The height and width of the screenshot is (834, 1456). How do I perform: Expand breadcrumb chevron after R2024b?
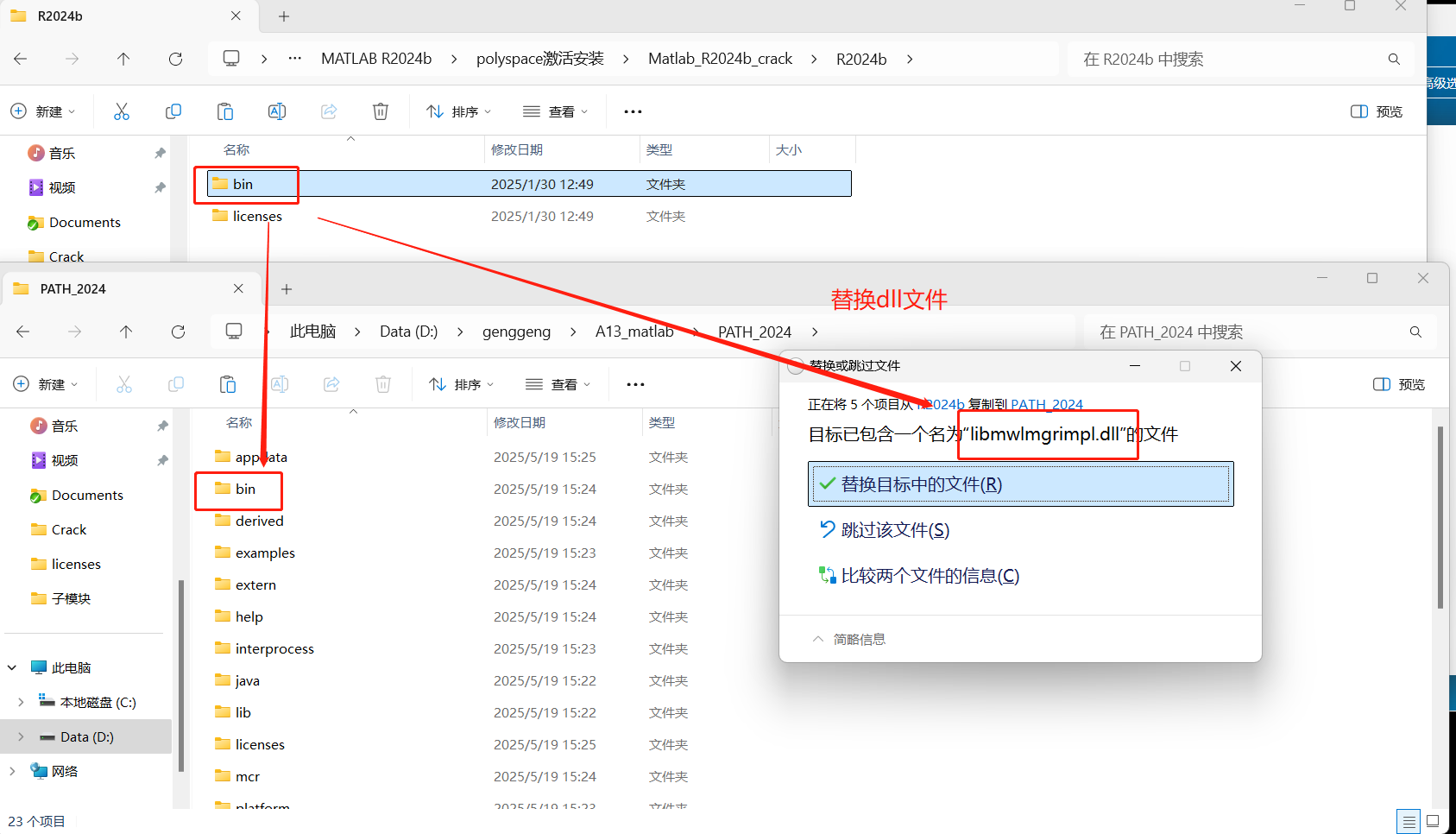point(910,59)
